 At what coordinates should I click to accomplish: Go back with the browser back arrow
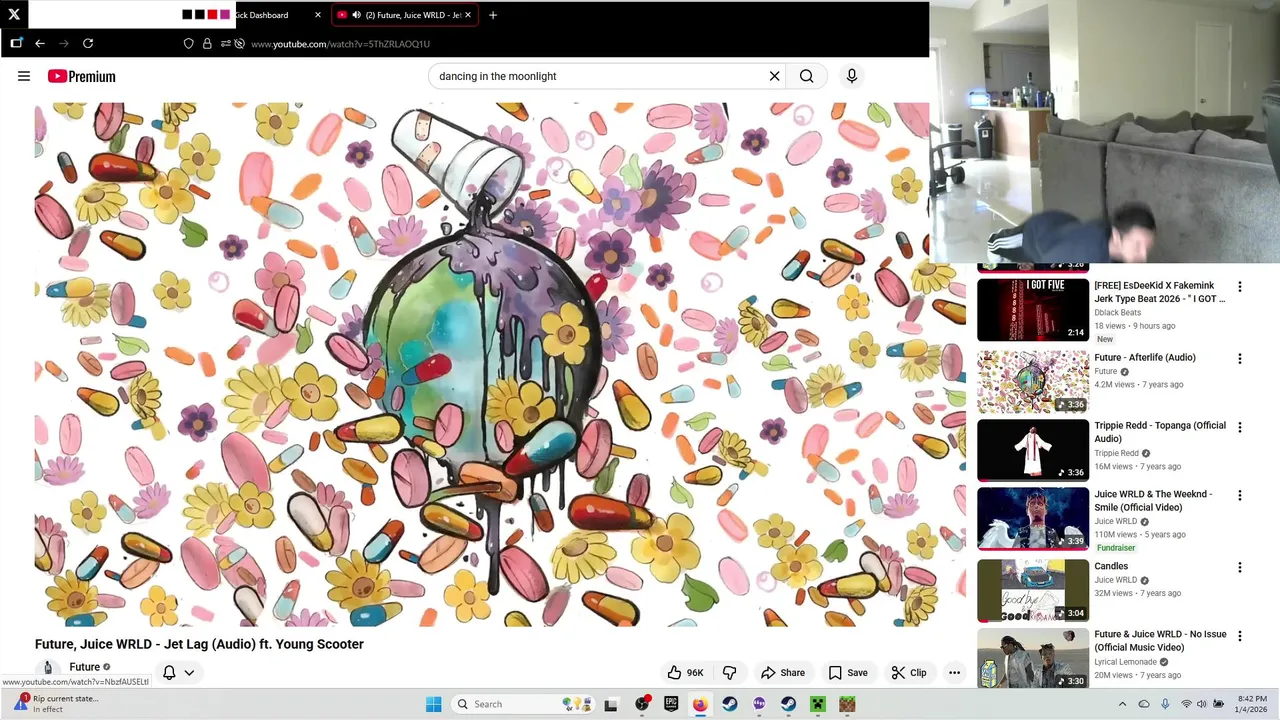(40, 43)
